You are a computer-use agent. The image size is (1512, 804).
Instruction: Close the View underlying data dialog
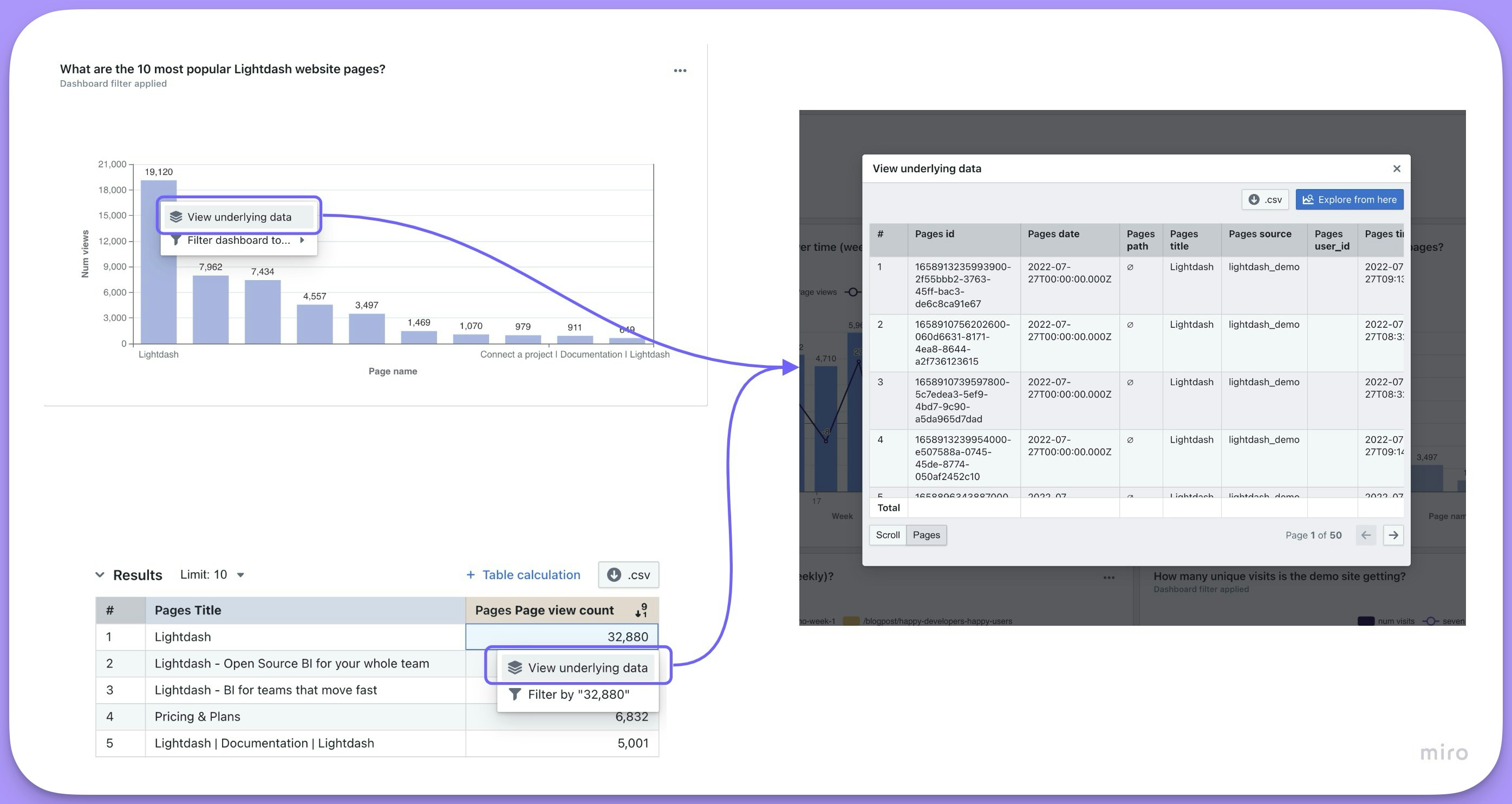coord(1396,168)
